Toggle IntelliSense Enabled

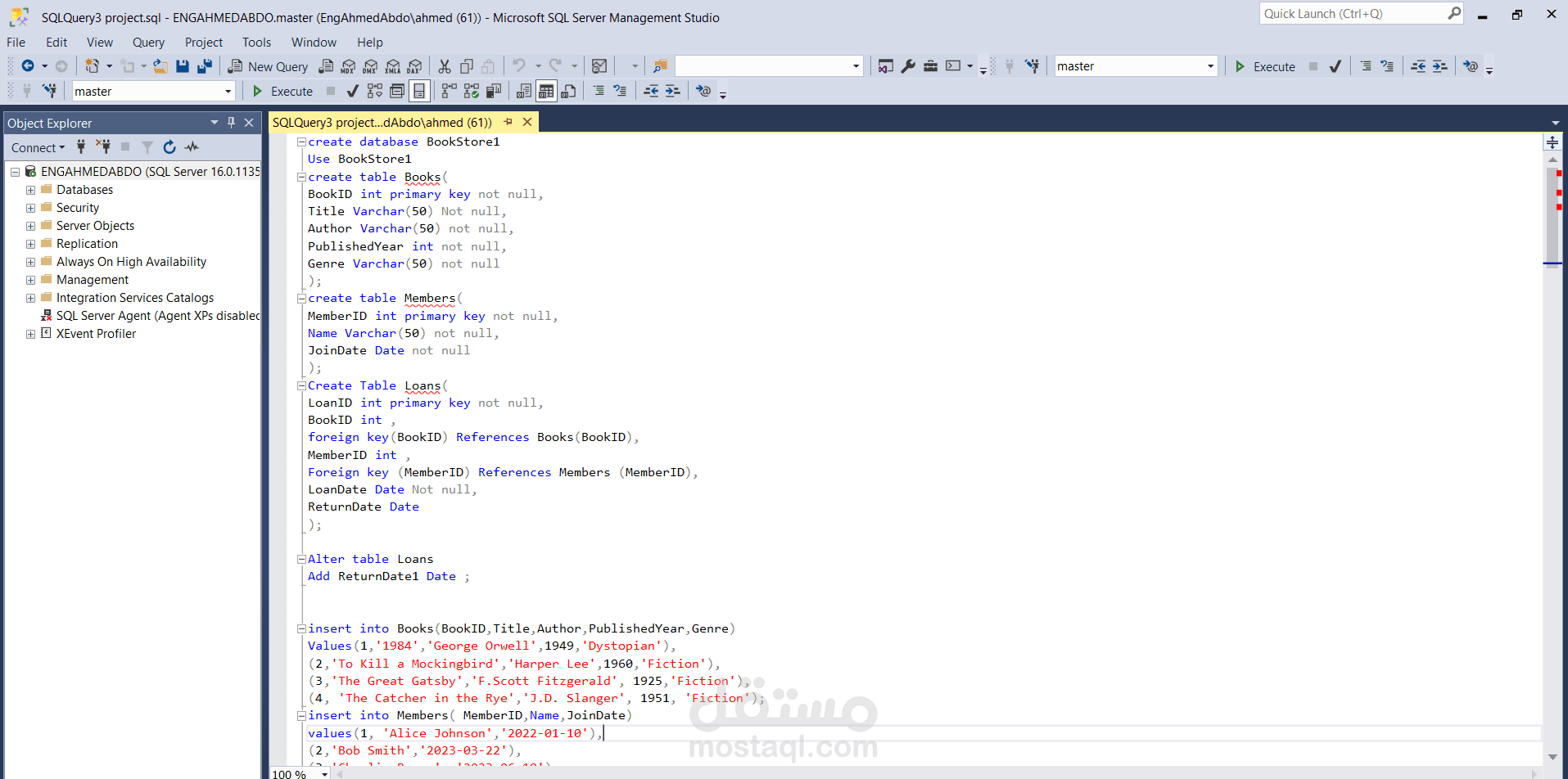pos(419,91)
